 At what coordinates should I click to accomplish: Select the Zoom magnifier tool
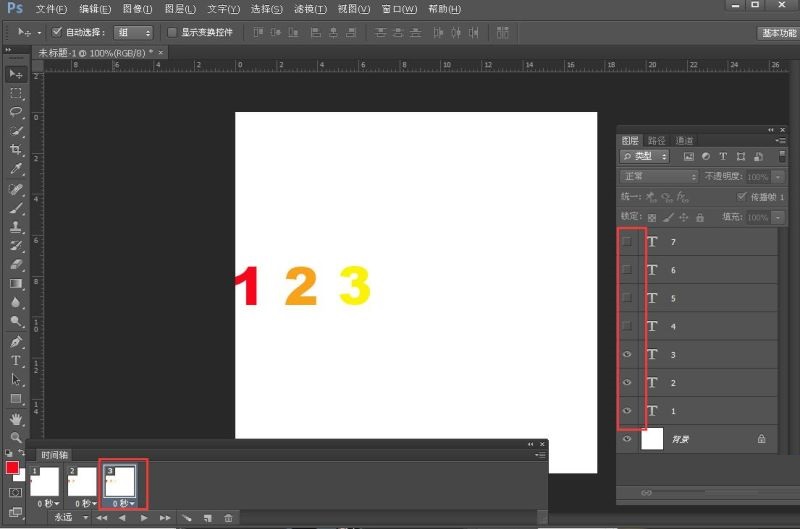pyautogui.click(x=16, y=438)
